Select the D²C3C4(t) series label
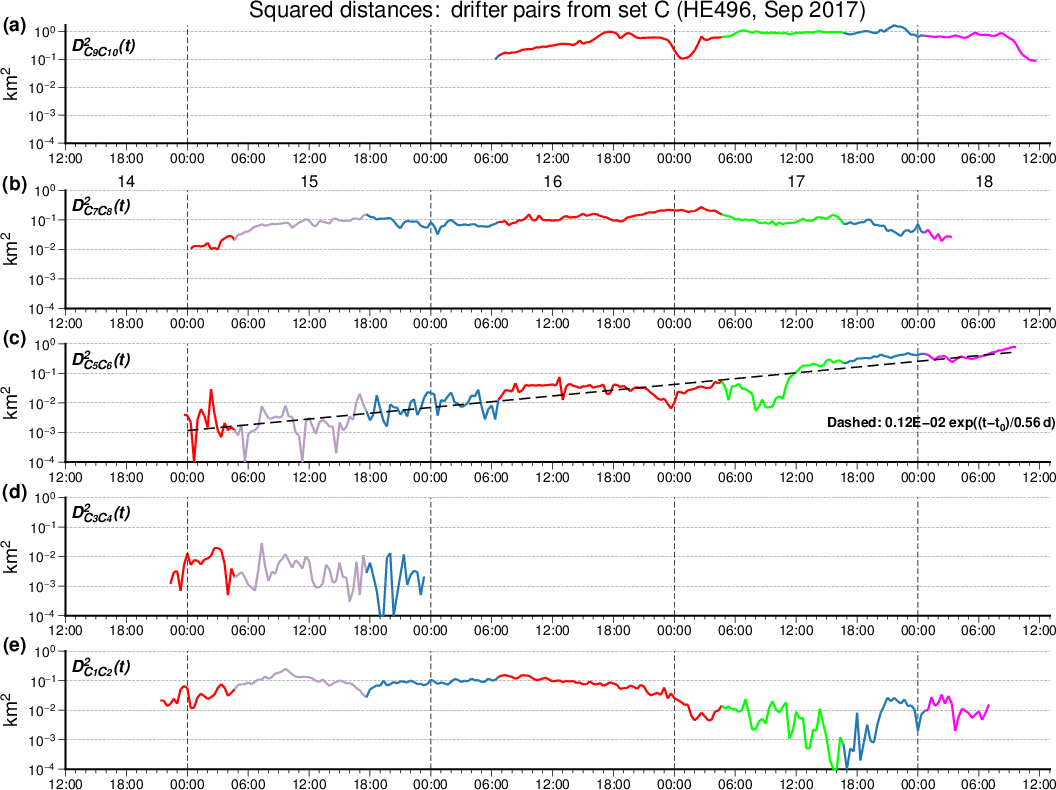The image size is (1056, 790). tap(100, 514)
